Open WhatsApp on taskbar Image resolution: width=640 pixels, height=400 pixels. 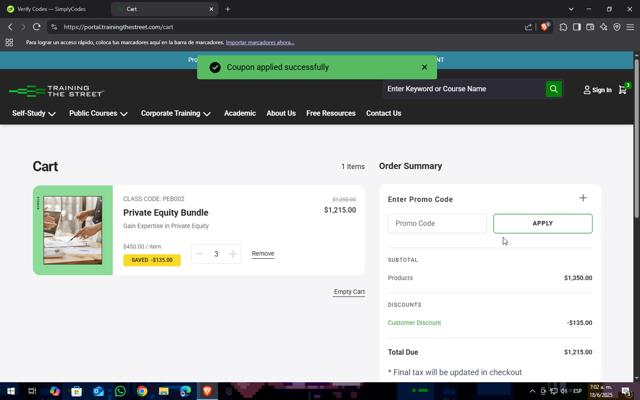tap(120, 391)
